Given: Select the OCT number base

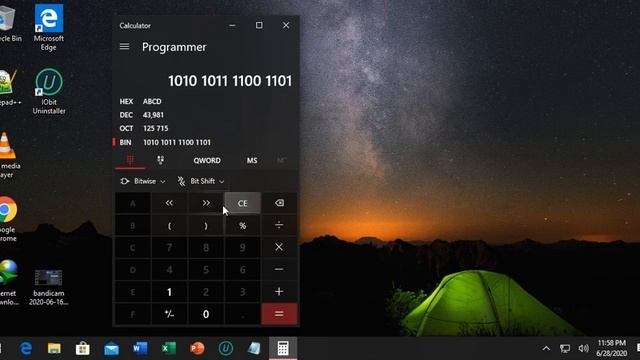Looking at the screenshot, I should pyautogui.click(x=206, y=128).
